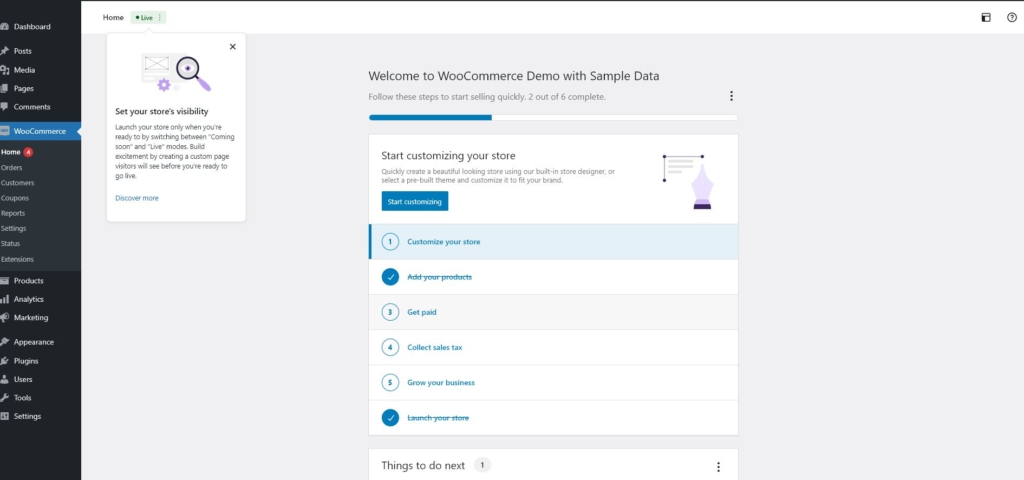Follow the Discover more link
Image resolution: width=1024 pixels, height=480 pixels.
[x=136, y=198]
